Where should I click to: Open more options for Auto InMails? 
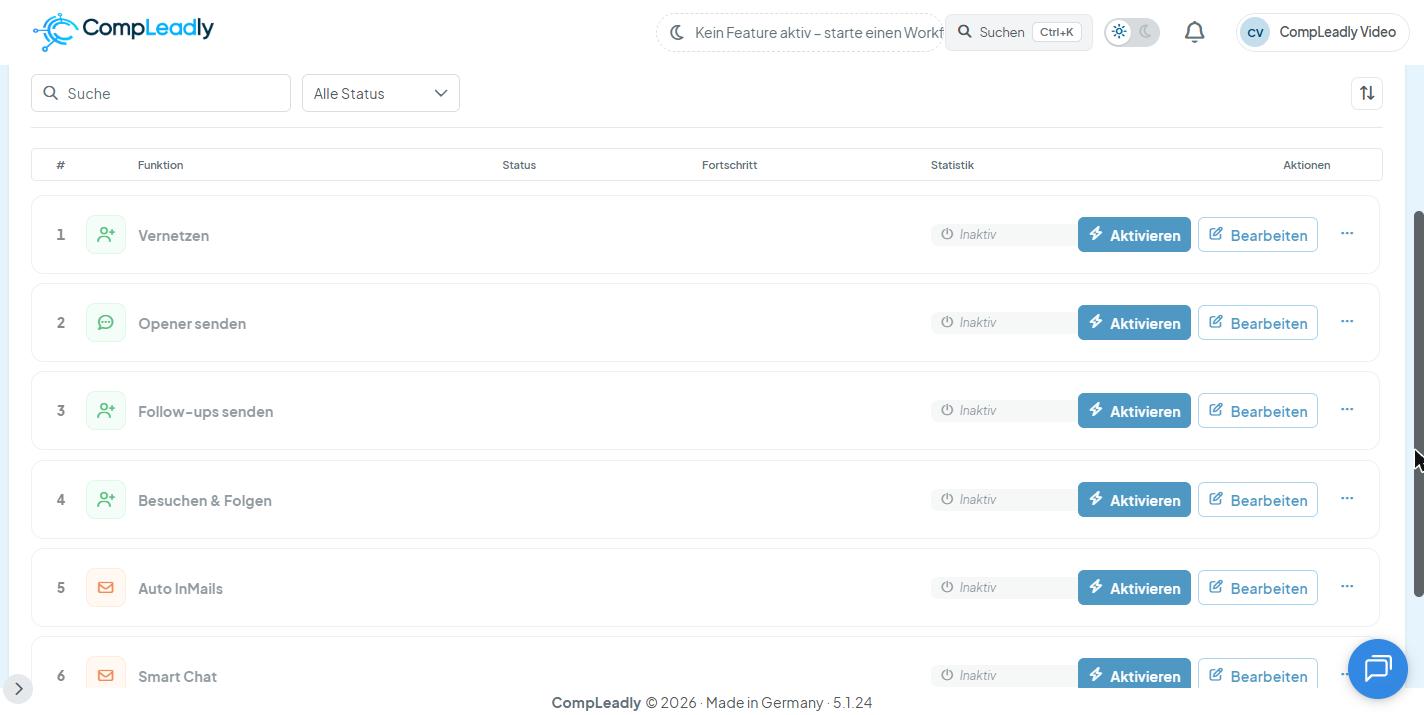pos(1347,586)
